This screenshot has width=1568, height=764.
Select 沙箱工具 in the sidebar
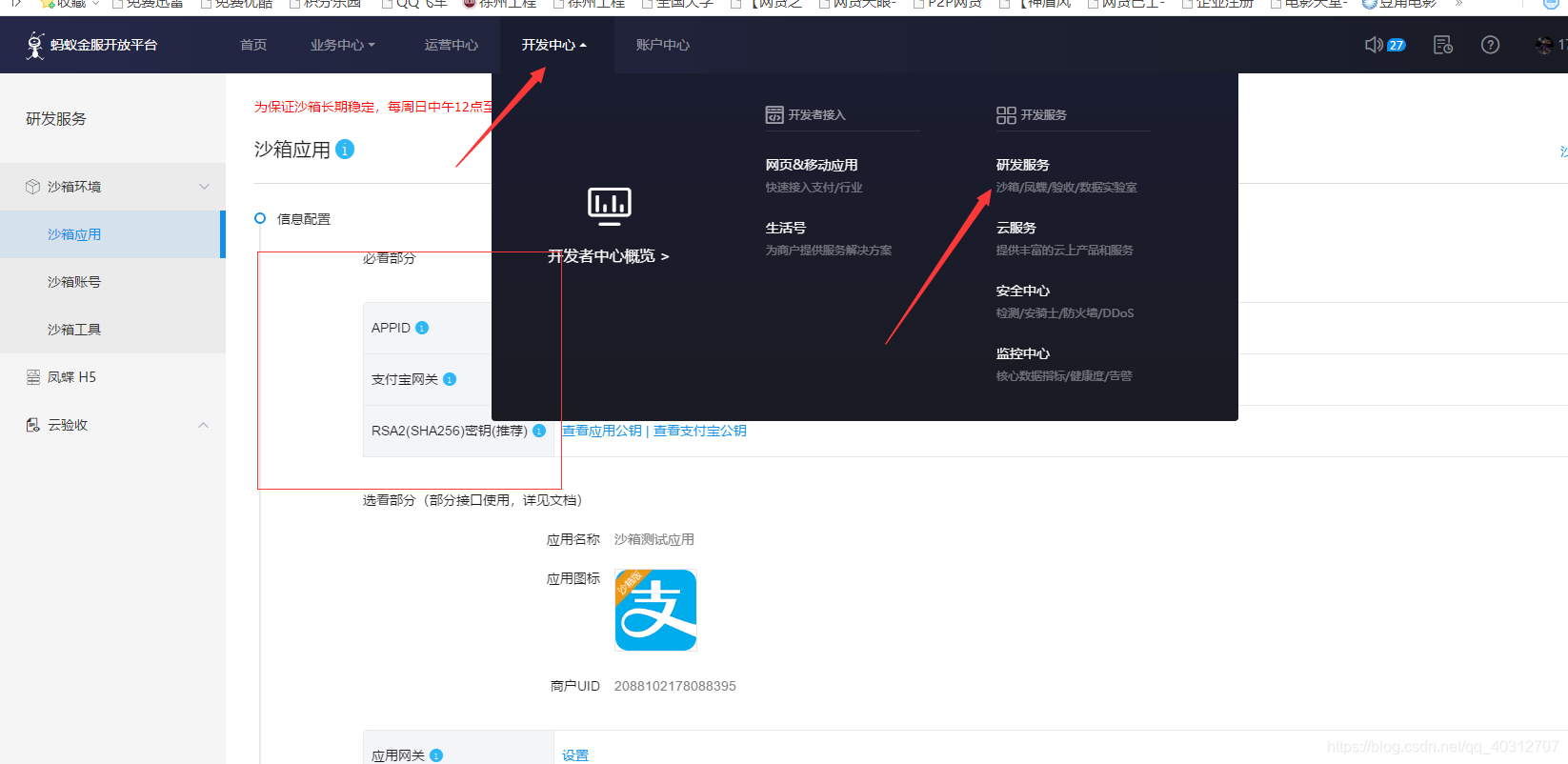pyautogui.click(x=112, y=330)
